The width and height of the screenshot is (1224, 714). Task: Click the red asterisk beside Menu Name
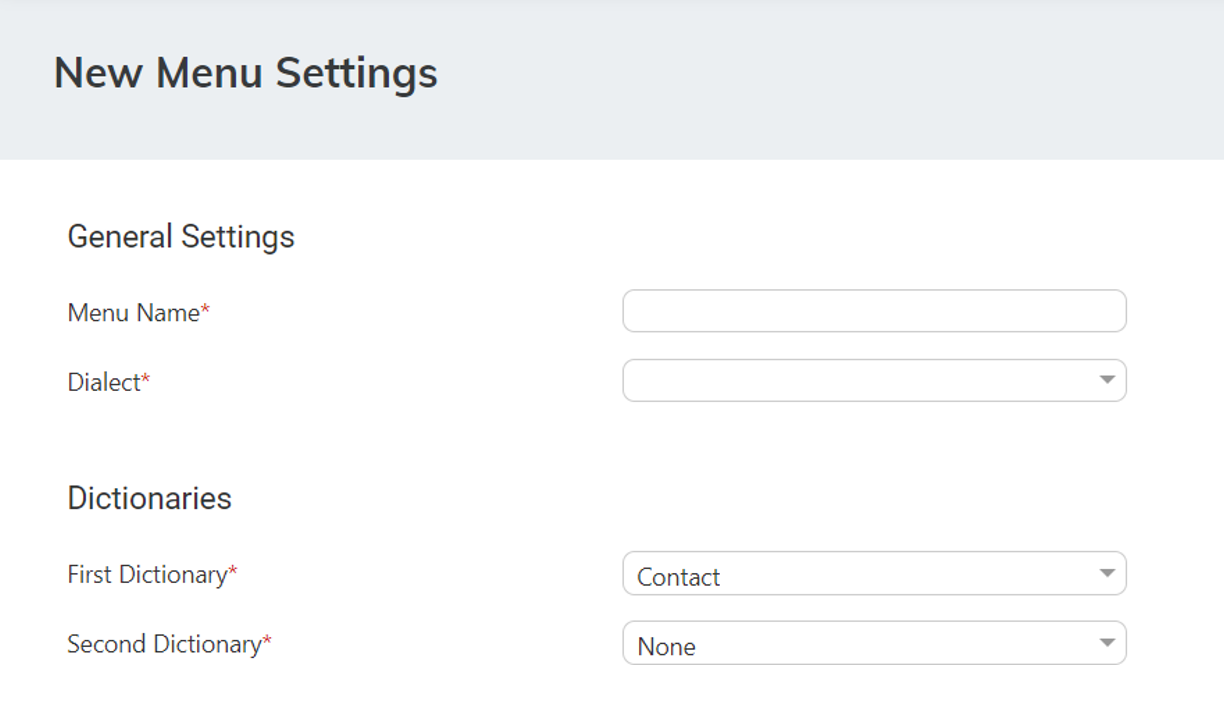coord(205,311)
